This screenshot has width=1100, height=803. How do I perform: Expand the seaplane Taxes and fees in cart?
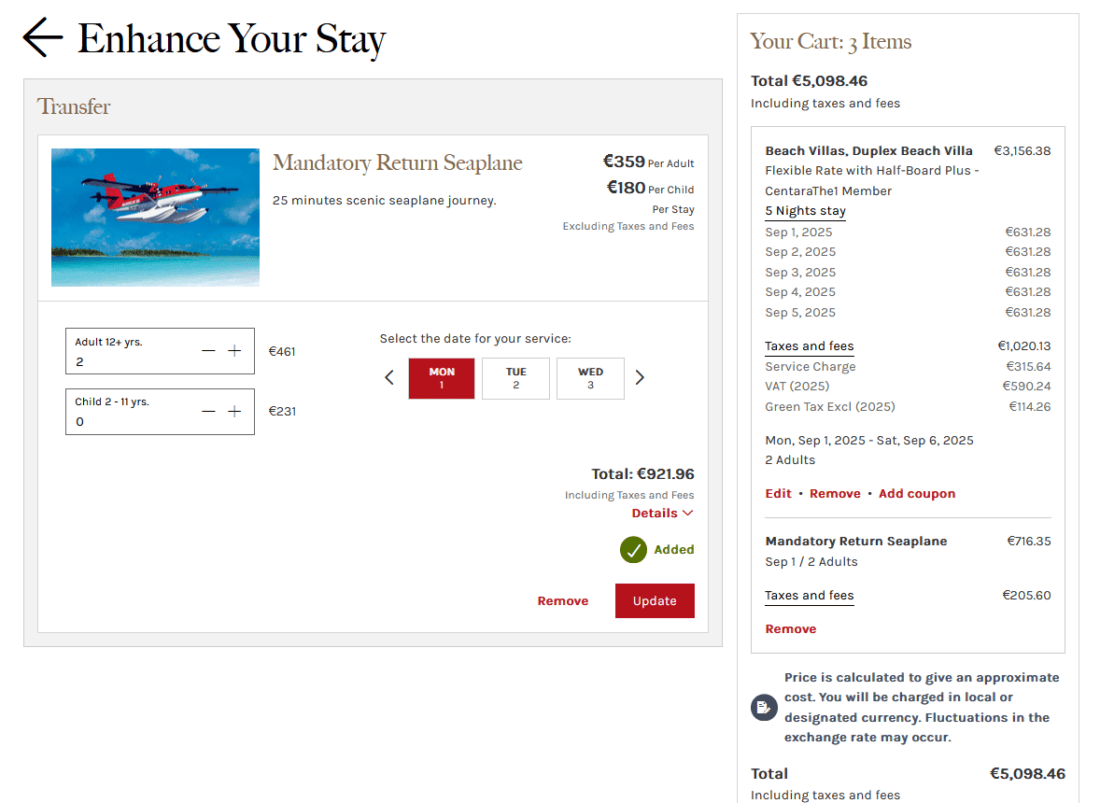(x=809, y=595)
